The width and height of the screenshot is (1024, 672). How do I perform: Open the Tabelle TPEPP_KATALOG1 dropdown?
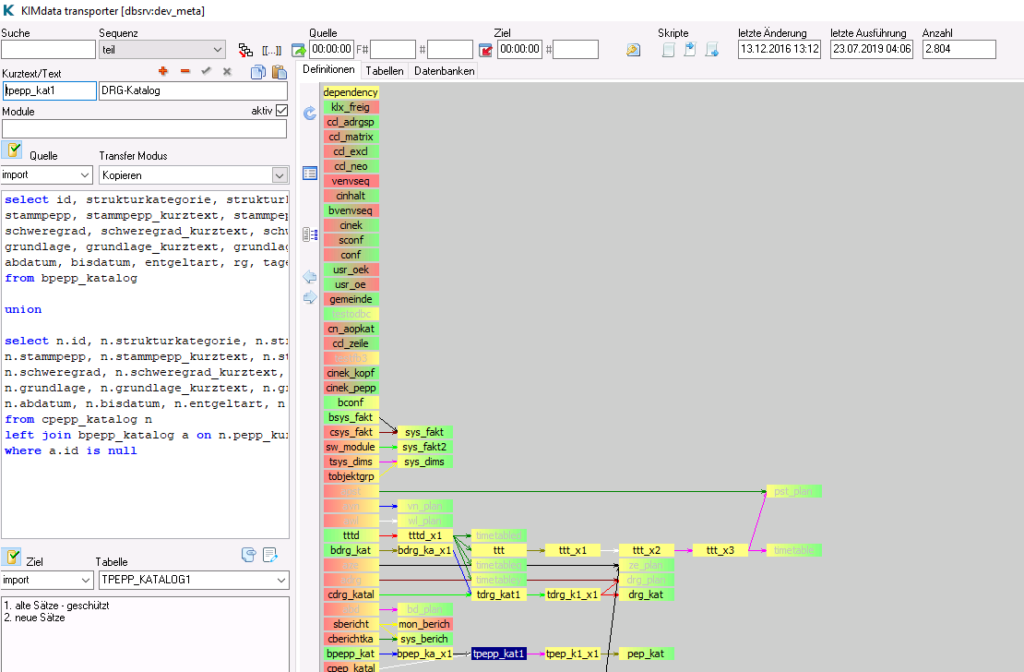point(194,580)
